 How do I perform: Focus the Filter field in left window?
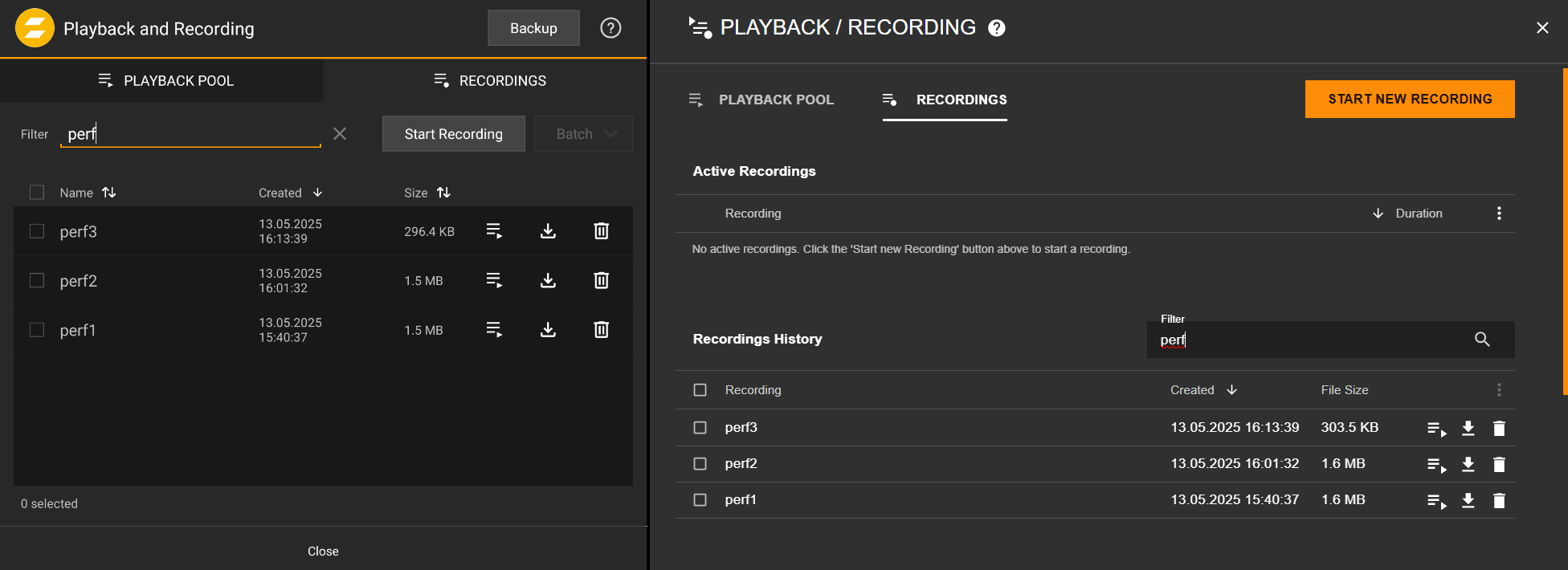[x=190, y=133]
